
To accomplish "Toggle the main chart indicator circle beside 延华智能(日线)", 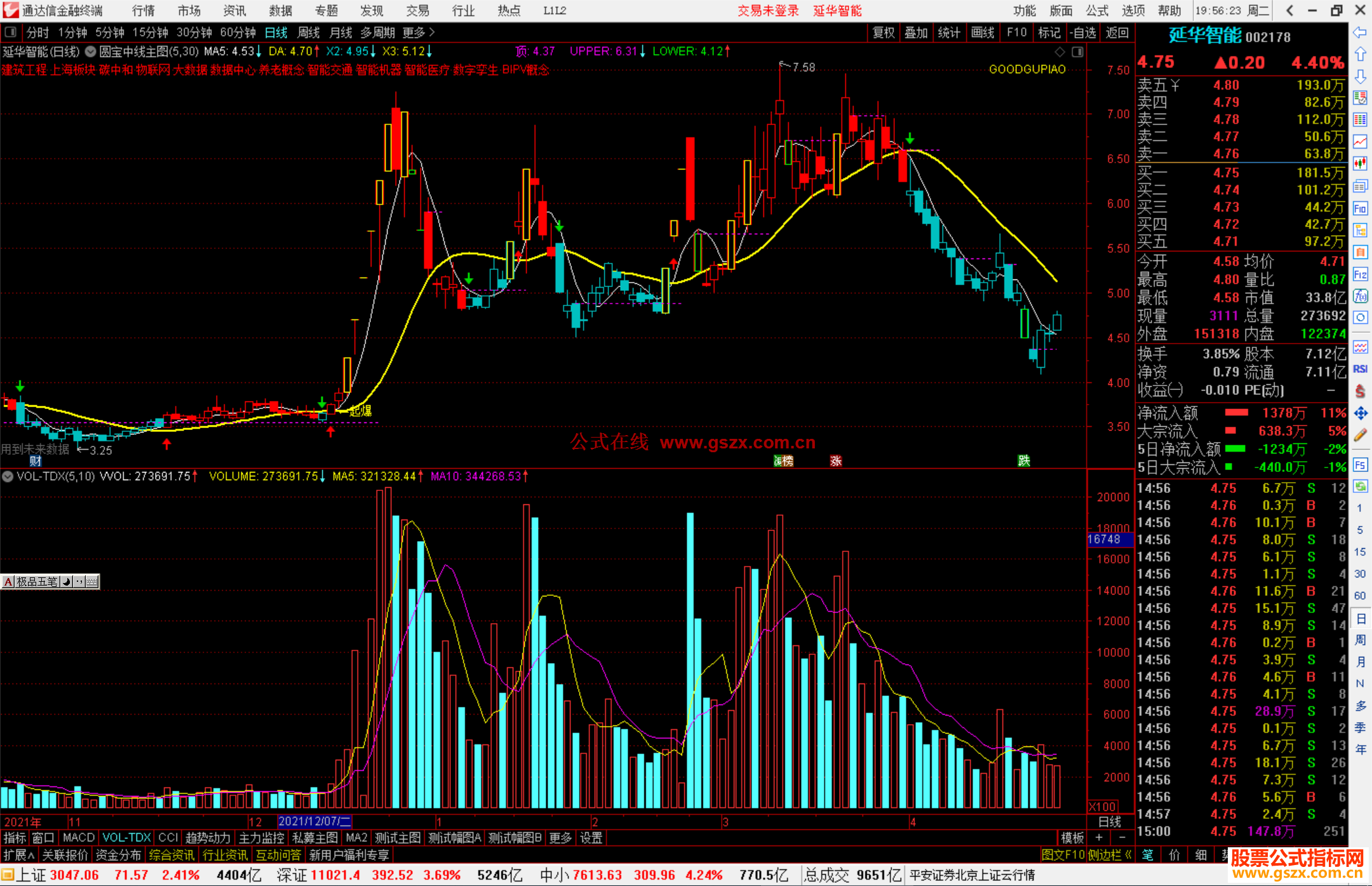I will pyautogui.click(x=90, y=51).
